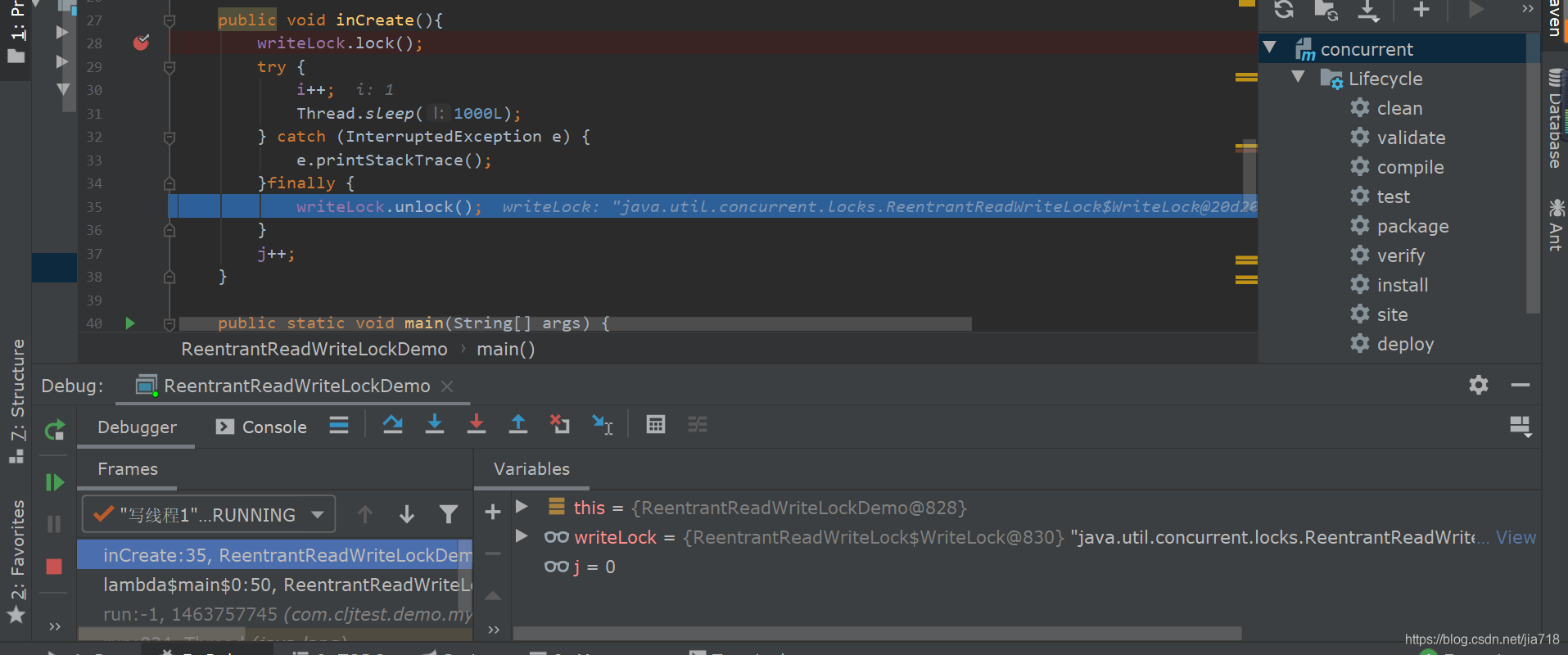Click the Drop Frame button
This screenshot has height=655, width=1568.
560,424
